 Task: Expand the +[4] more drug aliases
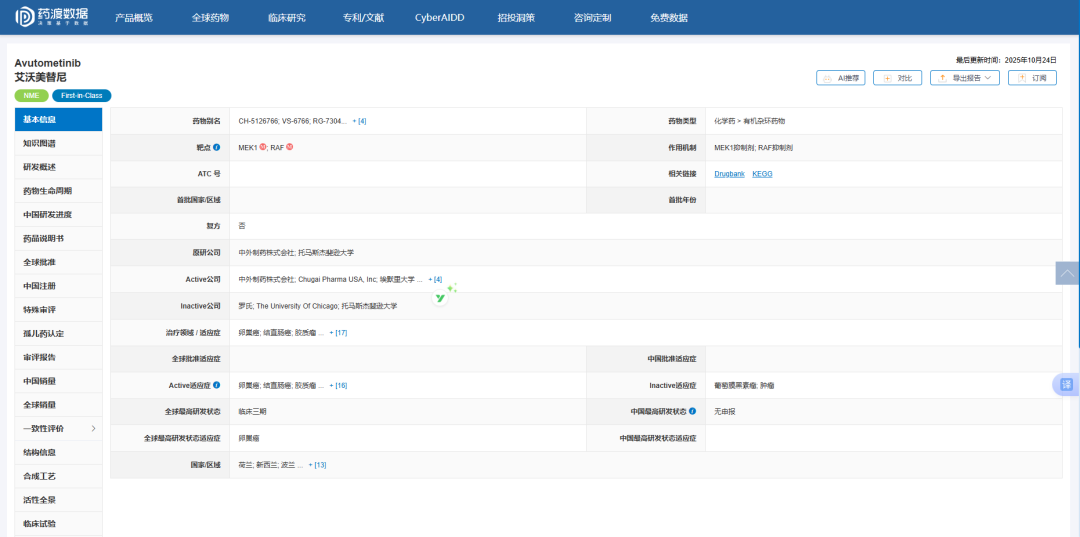tap(359, 121)
